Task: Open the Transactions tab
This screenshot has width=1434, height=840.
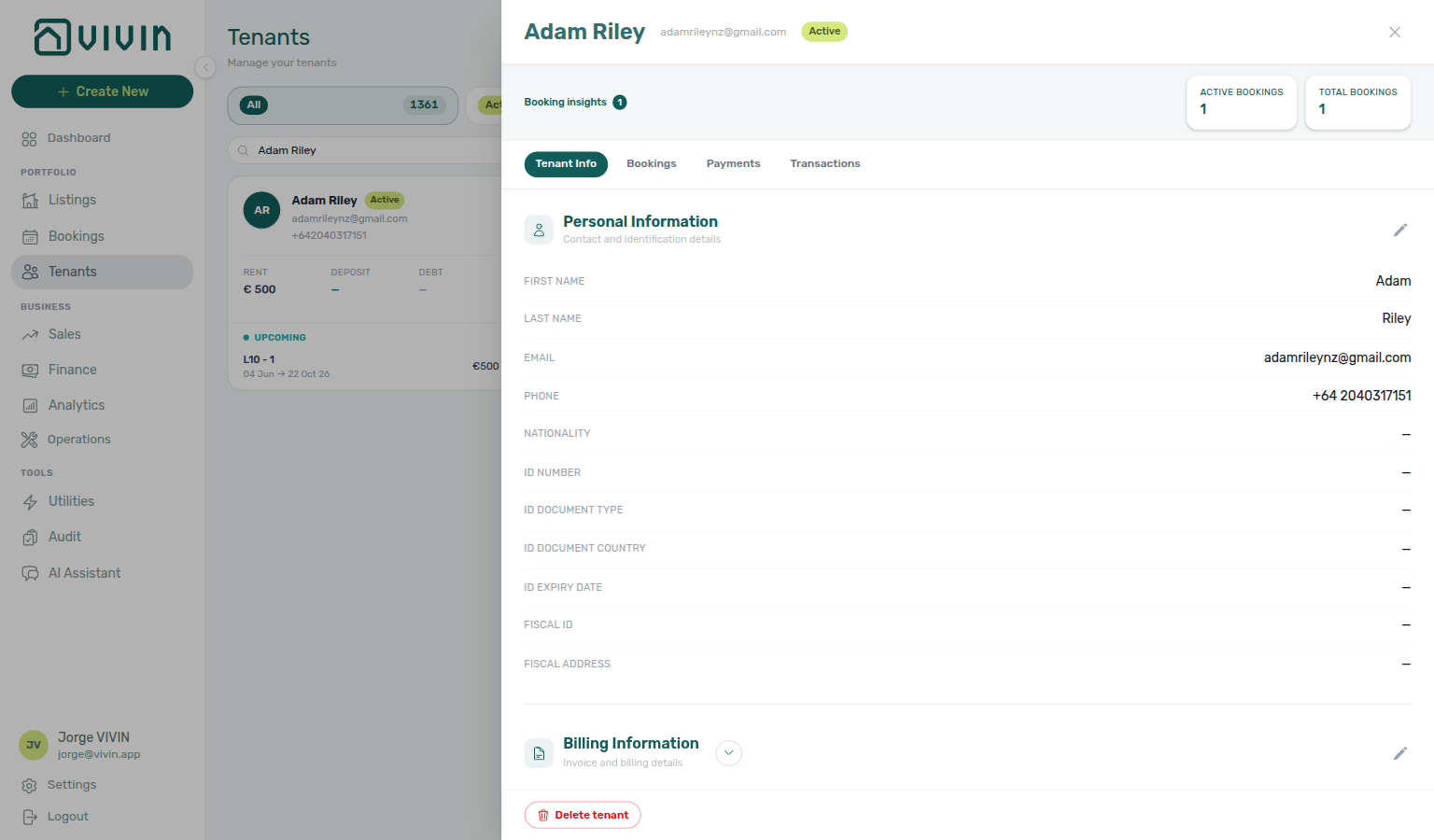Action: click(825, 164)
